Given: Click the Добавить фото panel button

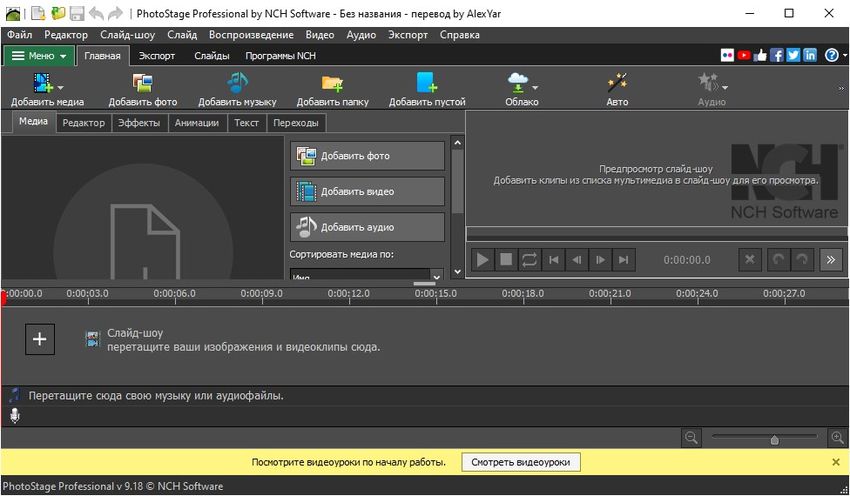Looking at the screenshot, I should 368,156.
